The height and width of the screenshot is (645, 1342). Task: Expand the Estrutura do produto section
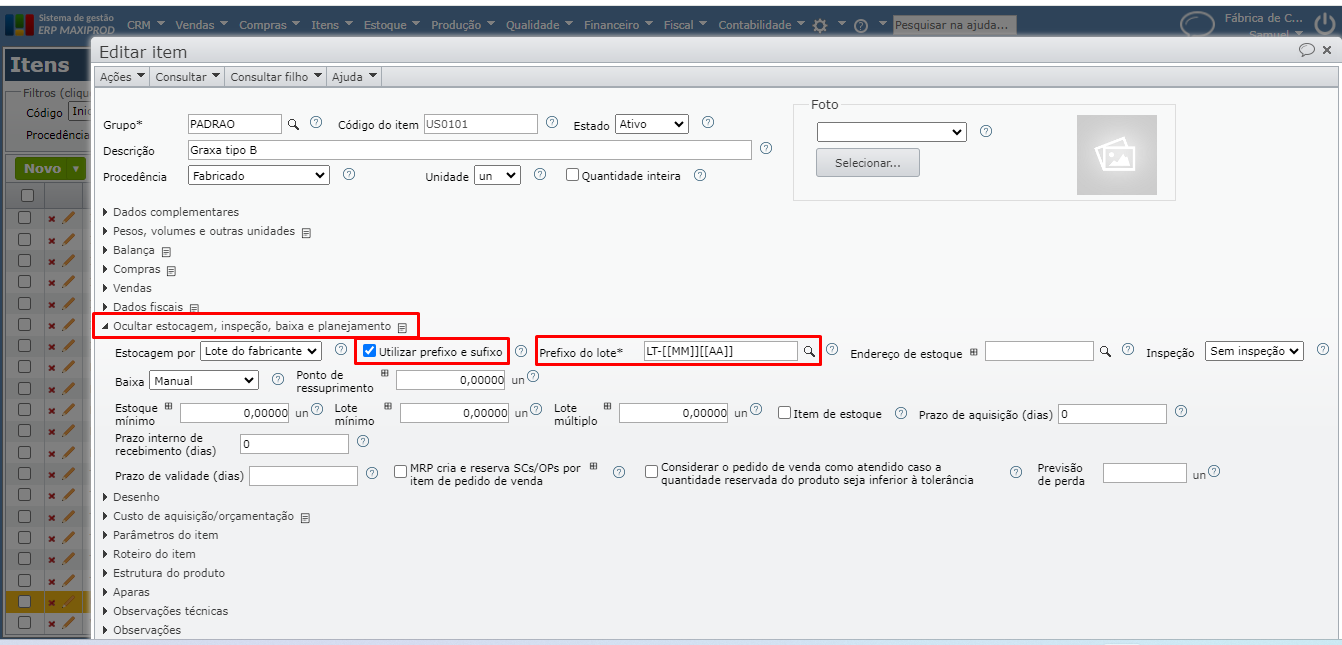tap(164, 573)
